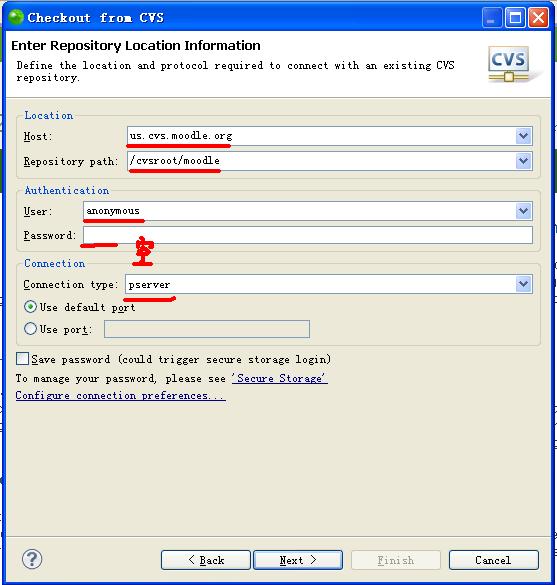Image resolution: width=557 pixels, height=585 pixels.
Task: Open Configure connection preferences link
Action: tap(121, 395)
